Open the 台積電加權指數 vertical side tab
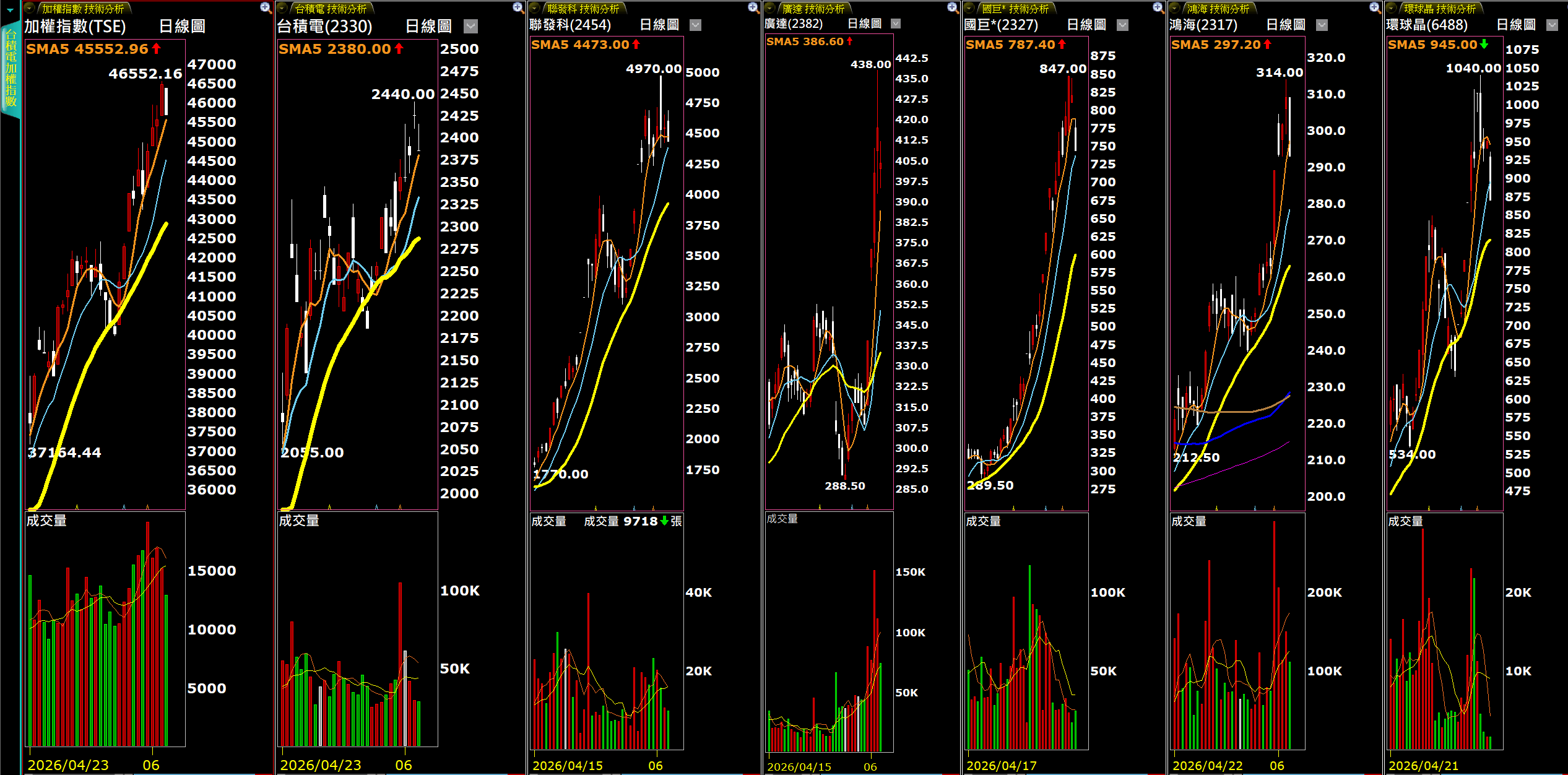Image resolution: width=1568 pixels, height=775 pixels. click(11, 69)
